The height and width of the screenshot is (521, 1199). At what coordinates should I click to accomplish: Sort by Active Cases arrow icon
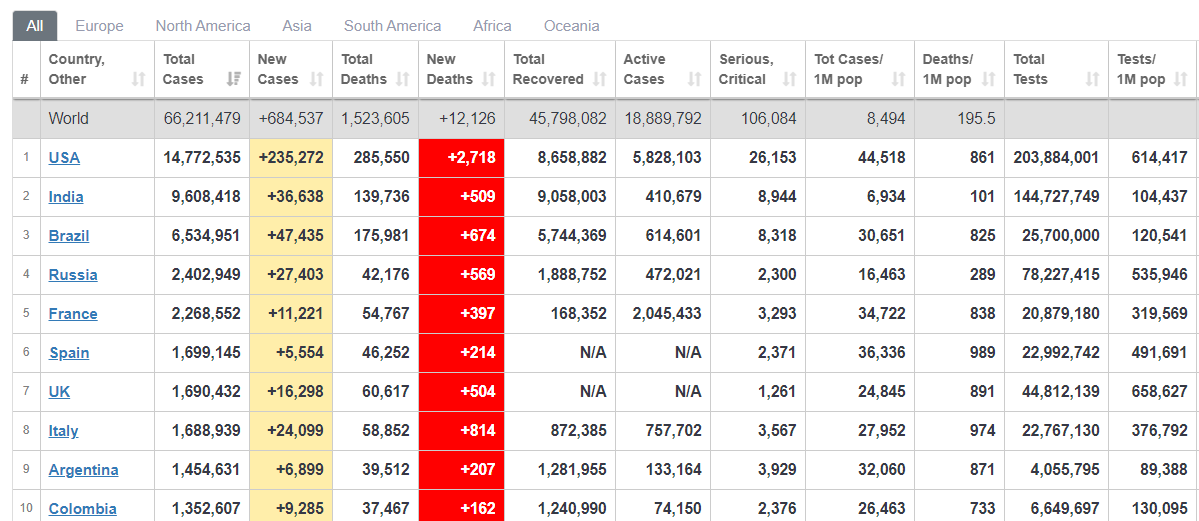[694, 79]
